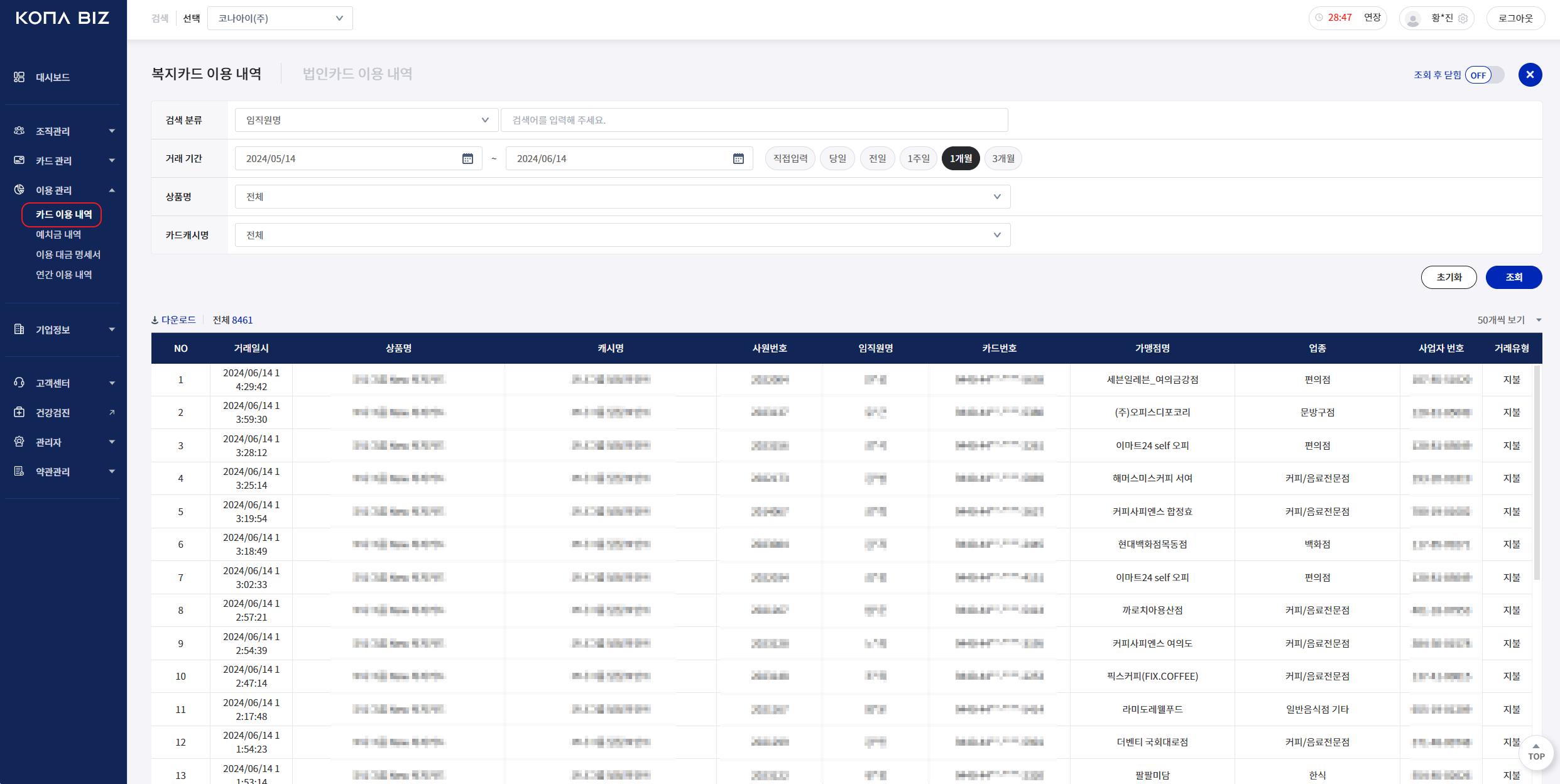Click the blue X close button

(1530, 75)
